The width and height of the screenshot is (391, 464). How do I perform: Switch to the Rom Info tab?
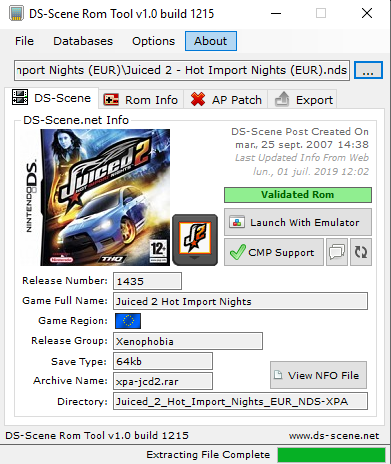point(141,99)
